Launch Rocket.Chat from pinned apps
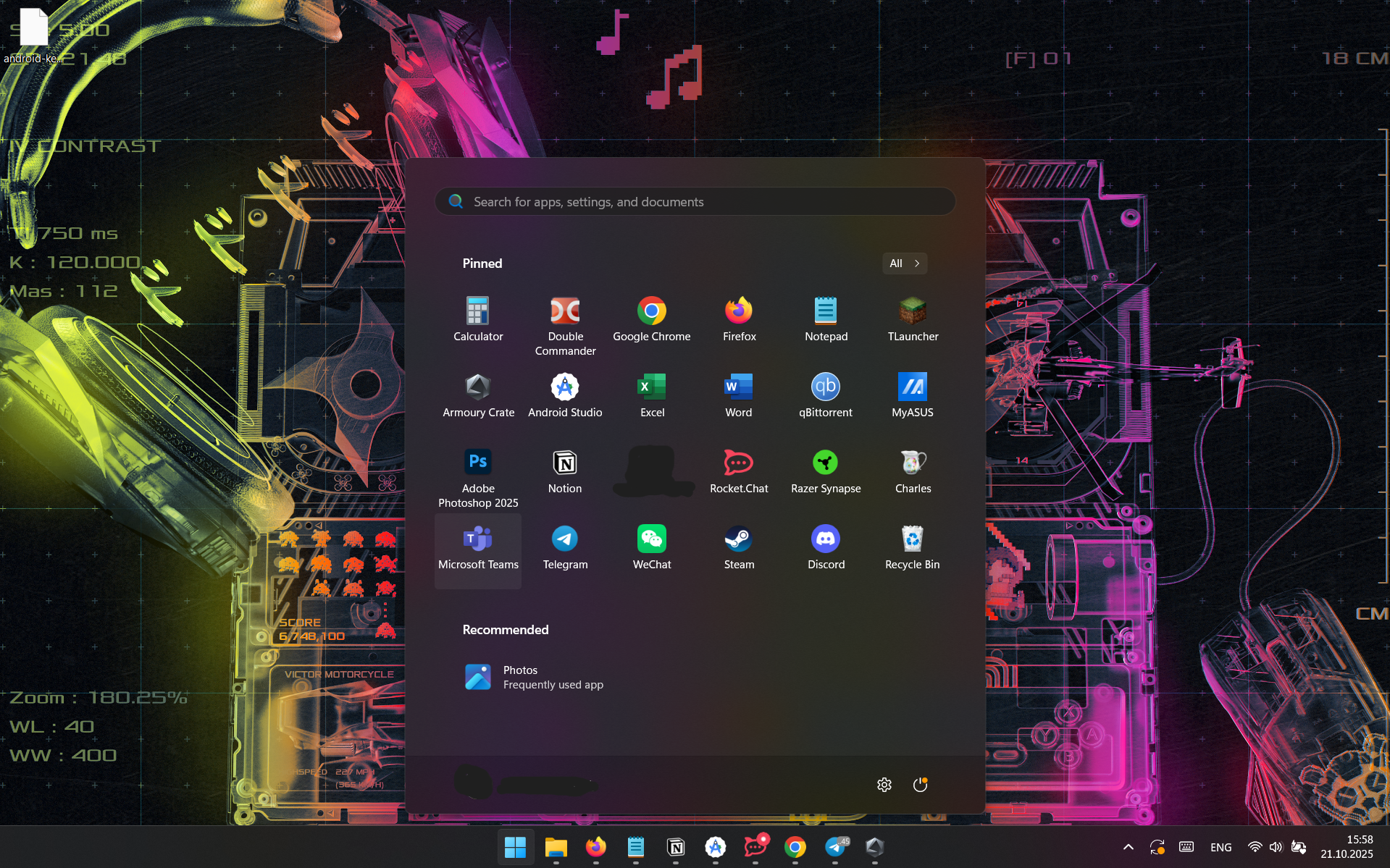 click(x=739, y=471)
